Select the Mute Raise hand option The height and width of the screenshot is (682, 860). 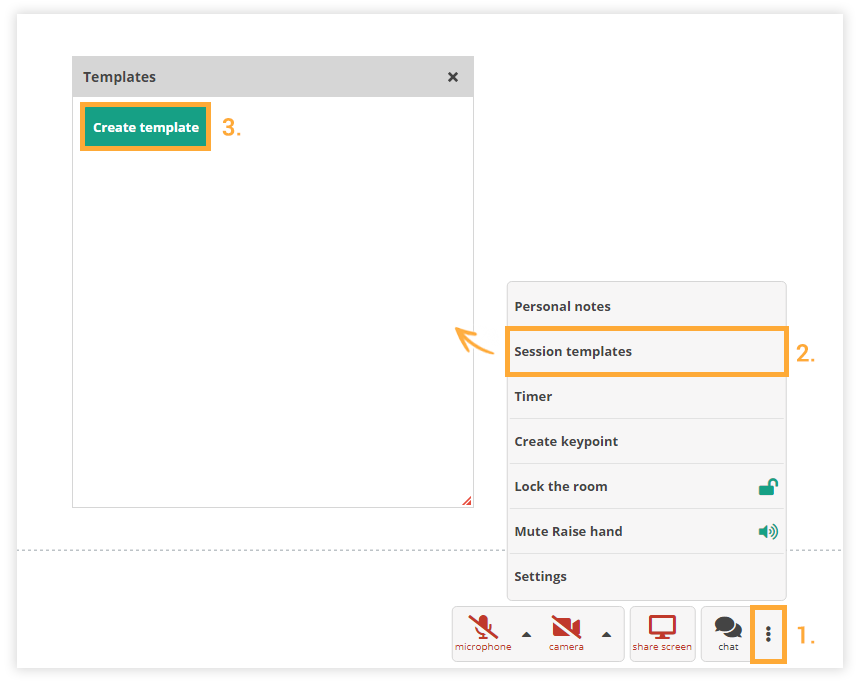[x=647, y=531]
